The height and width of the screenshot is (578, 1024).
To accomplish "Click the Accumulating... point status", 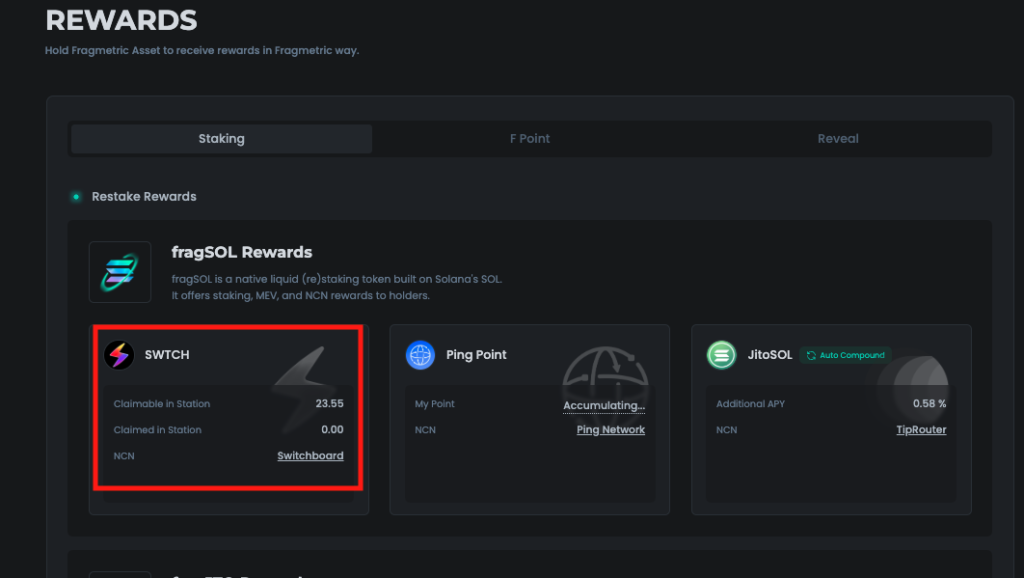I will tap(604, 406).
